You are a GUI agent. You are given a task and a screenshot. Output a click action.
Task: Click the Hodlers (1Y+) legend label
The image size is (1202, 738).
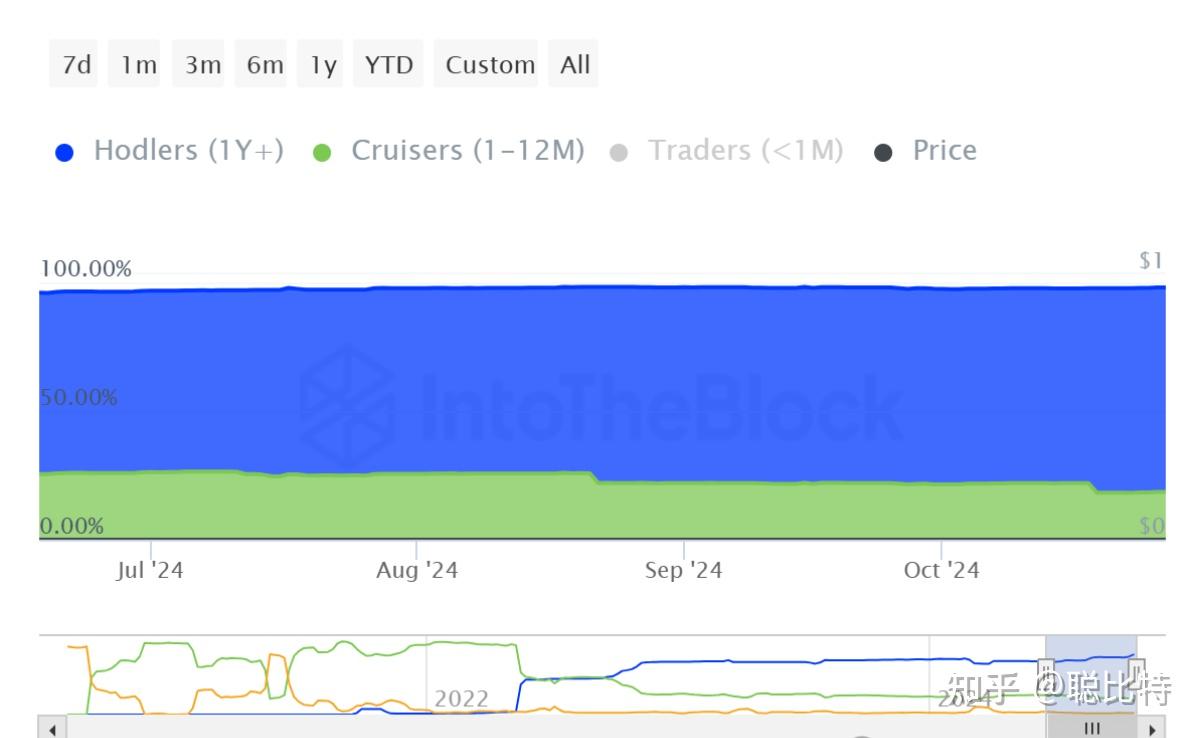[188, 151]
